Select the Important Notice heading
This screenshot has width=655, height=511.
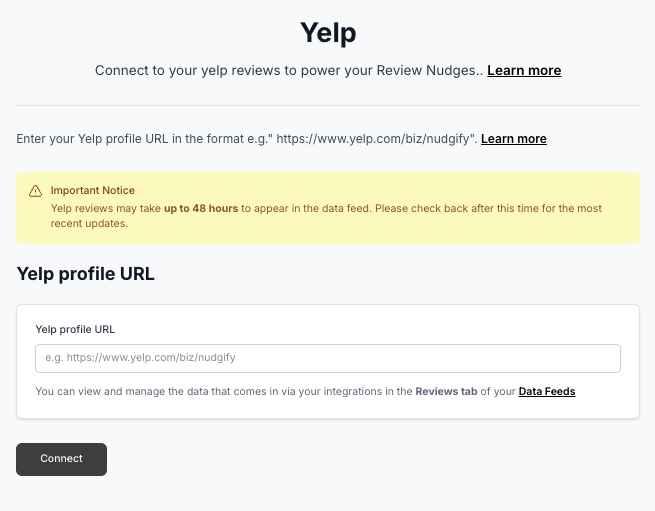coord(92,190)
